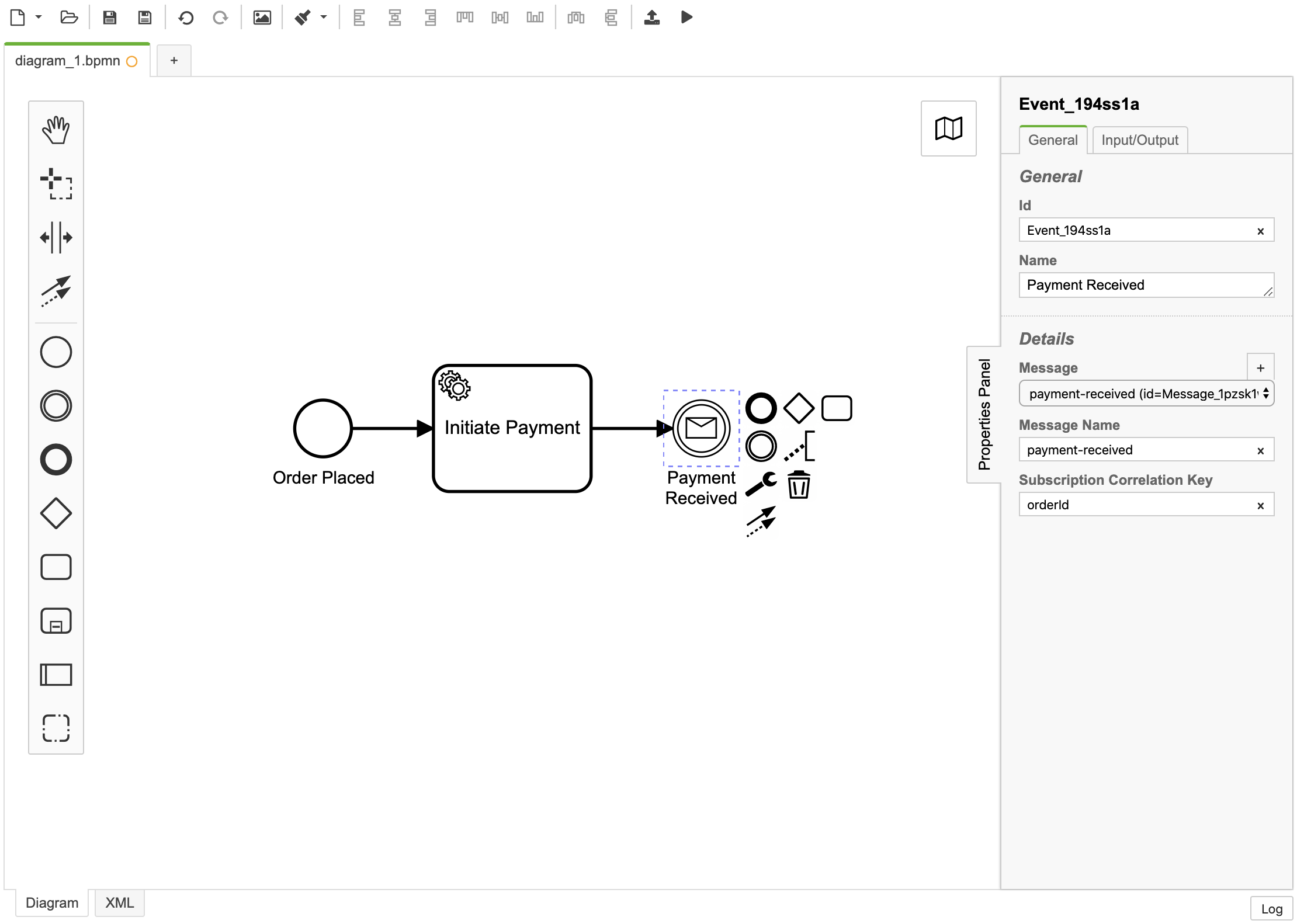Toggle the minimap open
Image resolution: width=1297 pixels, height=924 pixels.
[x=948, y=128]
